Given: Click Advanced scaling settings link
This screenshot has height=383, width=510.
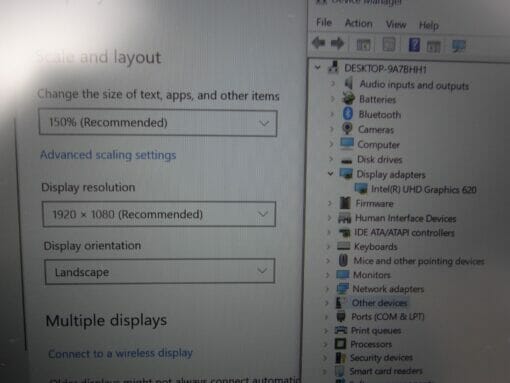Looking at the screenshot, I should pyautogui.click(x=108, y=155).
